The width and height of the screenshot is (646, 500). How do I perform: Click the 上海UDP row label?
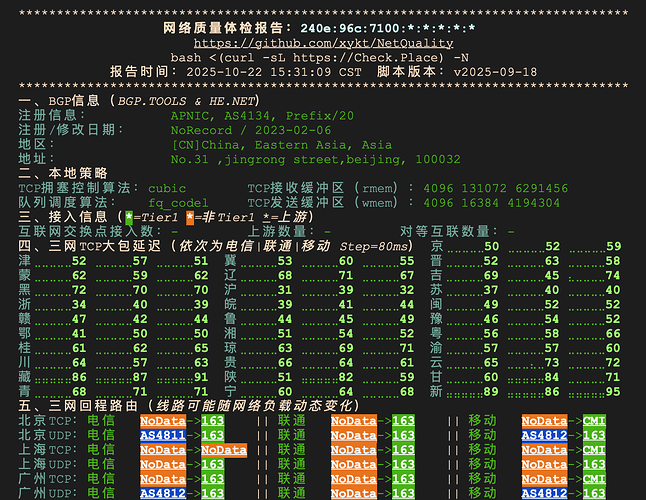tap(48, 464)
